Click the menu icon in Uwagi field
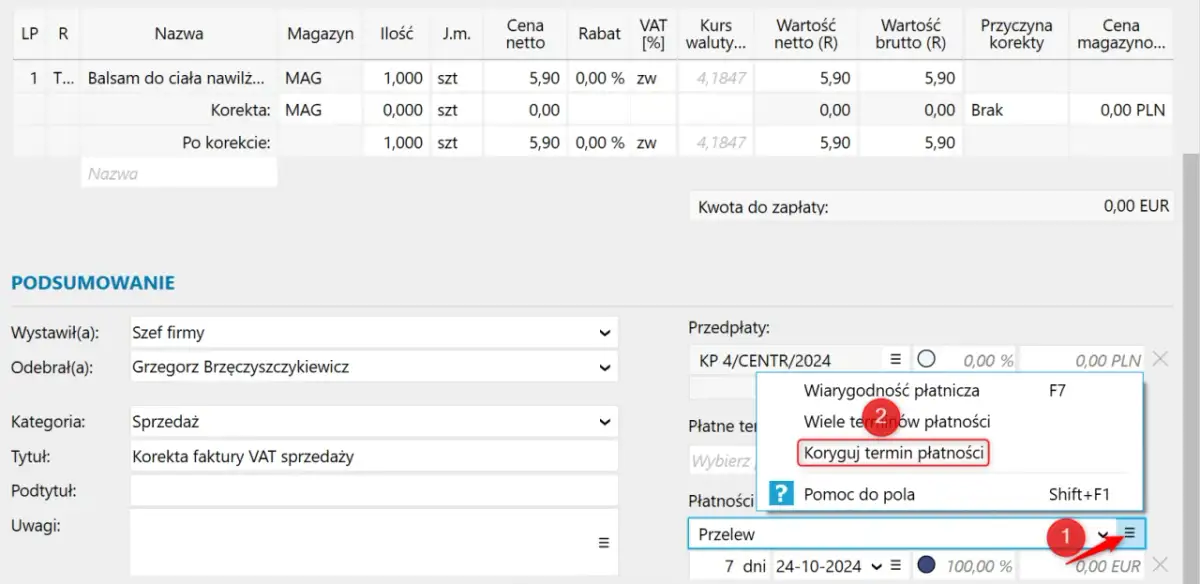 [603, 542]
